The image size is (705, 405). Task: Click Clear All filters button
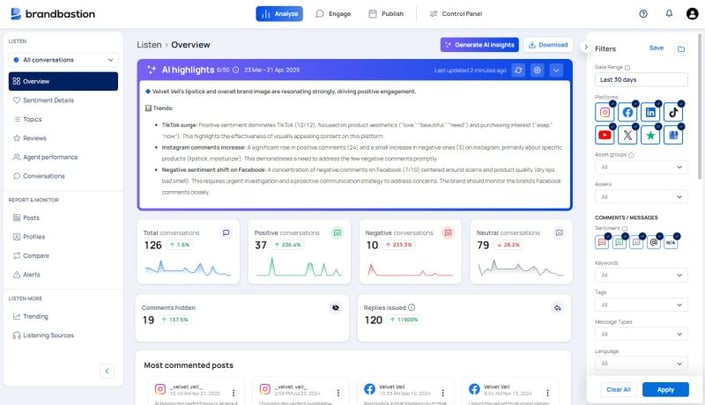(x=618, y=390)
